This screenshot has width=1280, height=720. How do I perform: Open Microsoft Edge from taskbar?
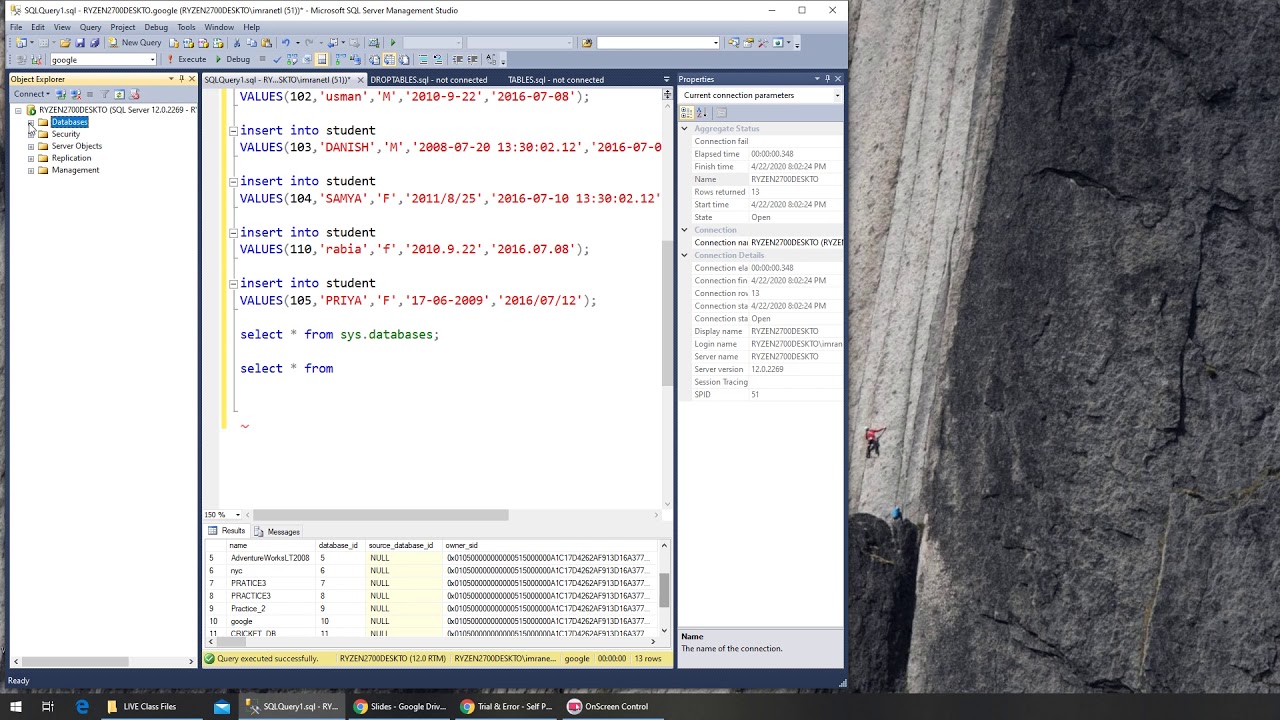pyautogui.click(x=82, y=706)
